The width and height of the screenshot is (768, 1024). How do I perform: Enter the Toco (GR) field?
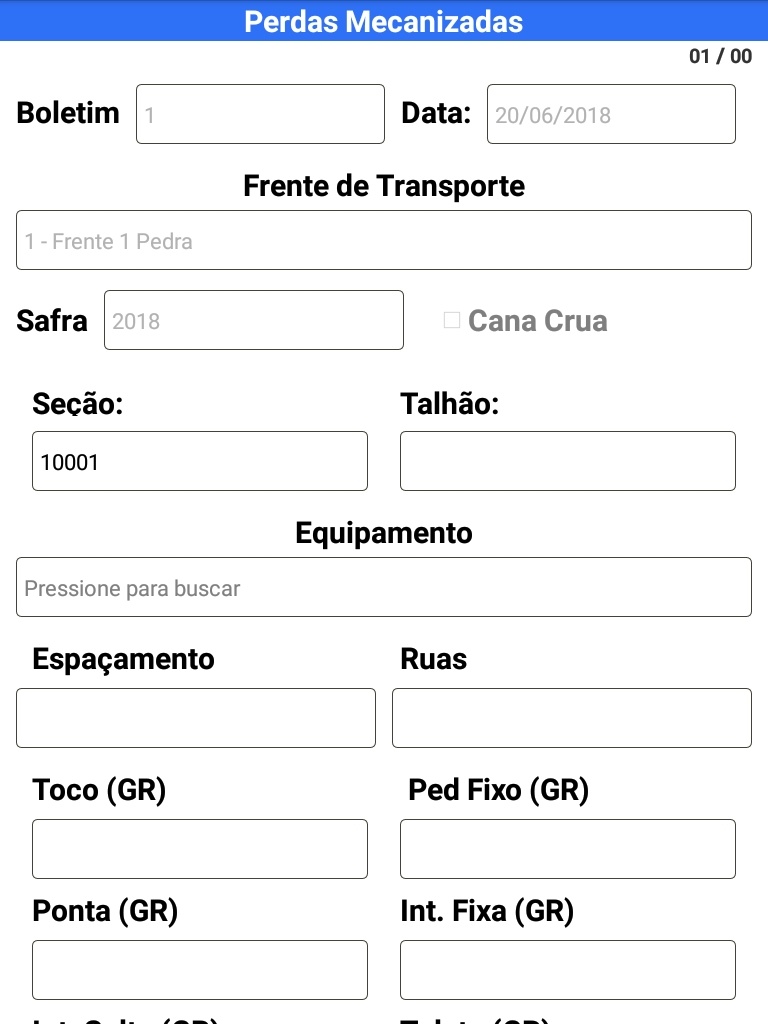click(x=200, y=849)
